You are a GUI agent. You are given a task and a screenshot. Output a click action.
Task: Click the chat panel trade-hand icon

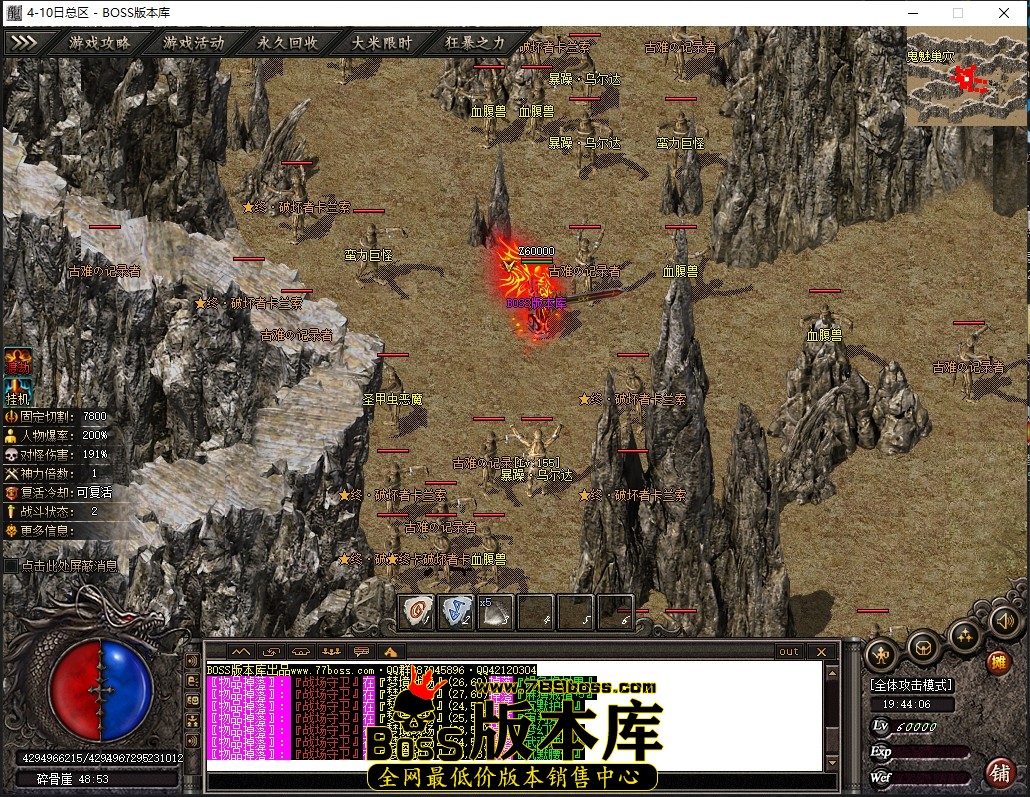click(271, 652)
